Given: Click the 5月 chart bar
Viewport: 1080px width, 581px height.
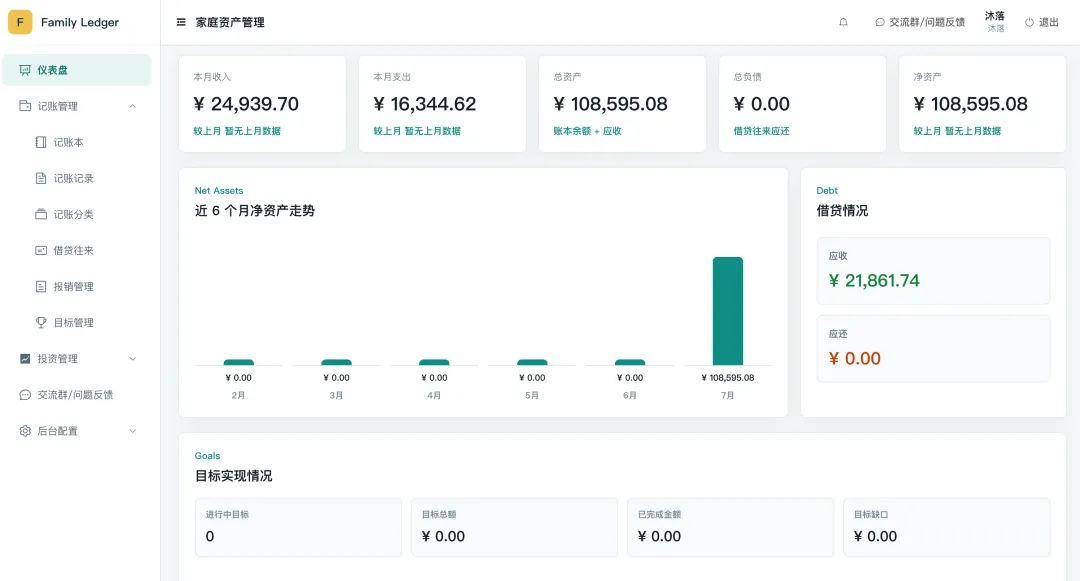Looking at the screenshot, I should [x=532, y=362].
